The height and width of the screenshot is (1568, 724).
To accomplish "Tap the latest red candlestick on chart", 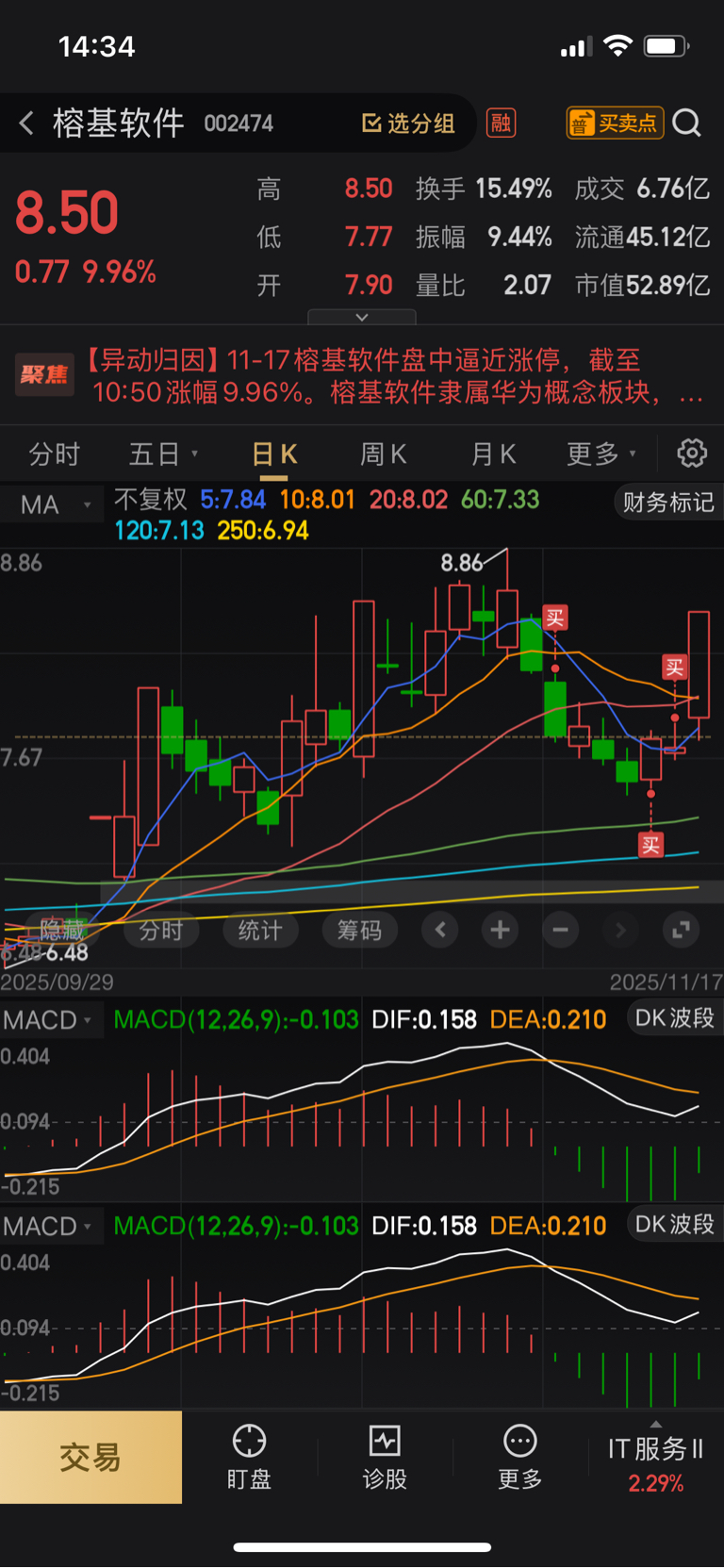I will click(x=699, y=664).
